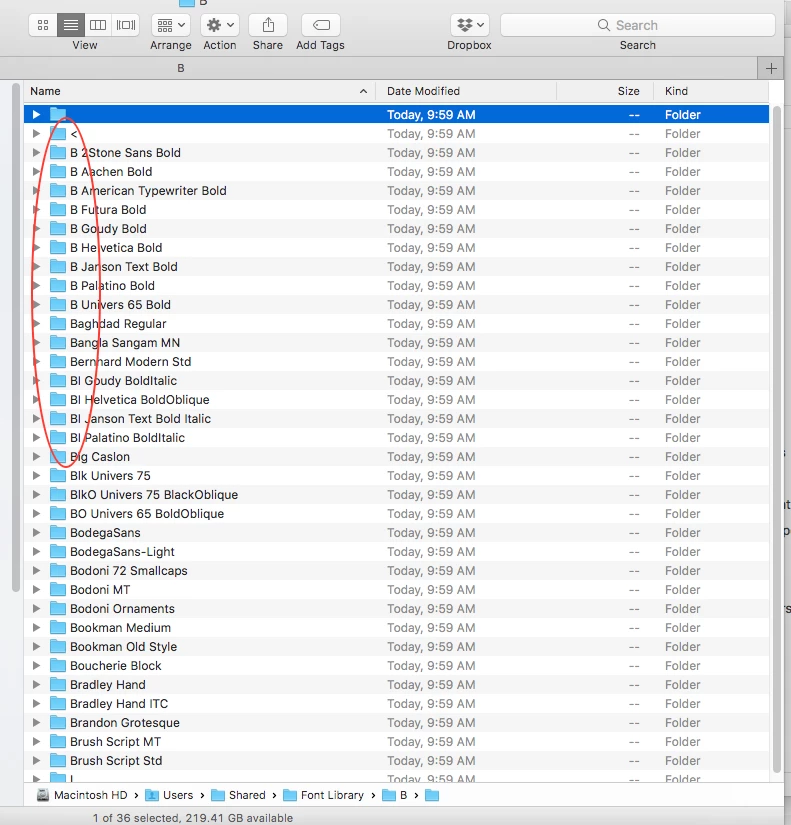Select 'BI Helvetica BoldOblique' row
Screen dimensions: 791x825
pos(396,399)
